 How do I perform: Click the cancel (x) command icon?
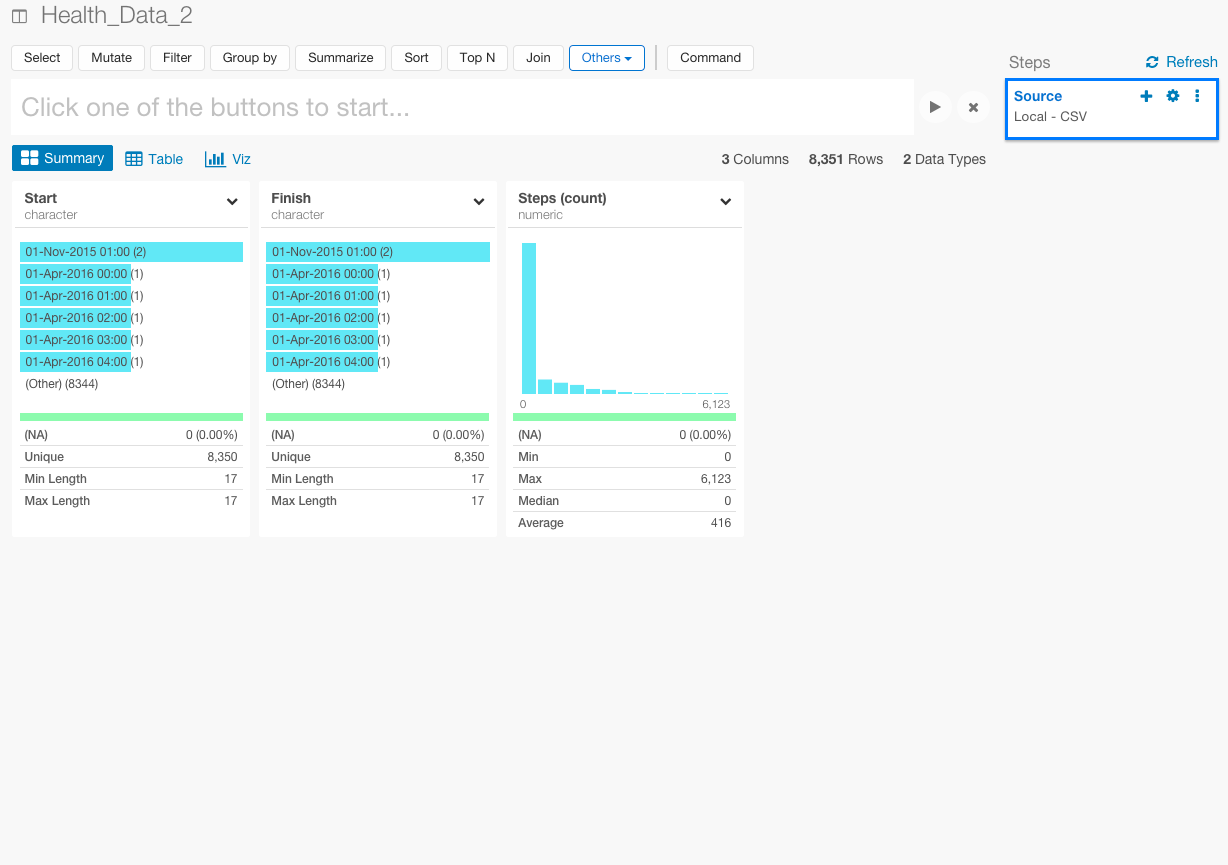973,107
